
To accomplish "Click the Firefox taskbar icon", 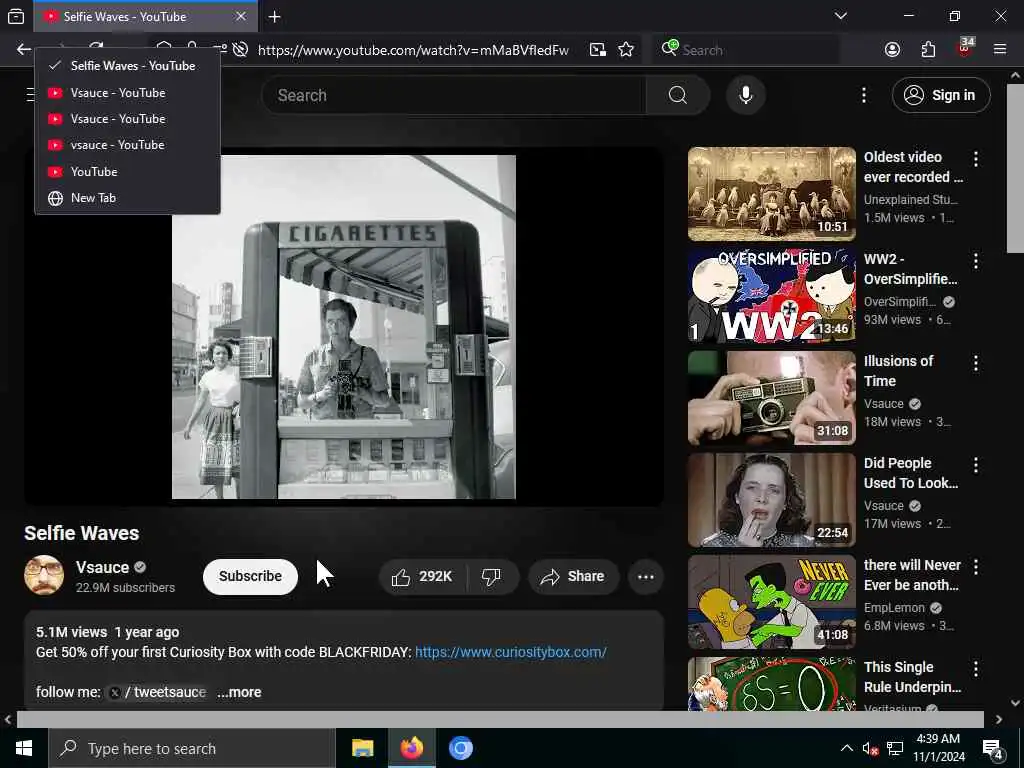I will click(x=411, y=748).
